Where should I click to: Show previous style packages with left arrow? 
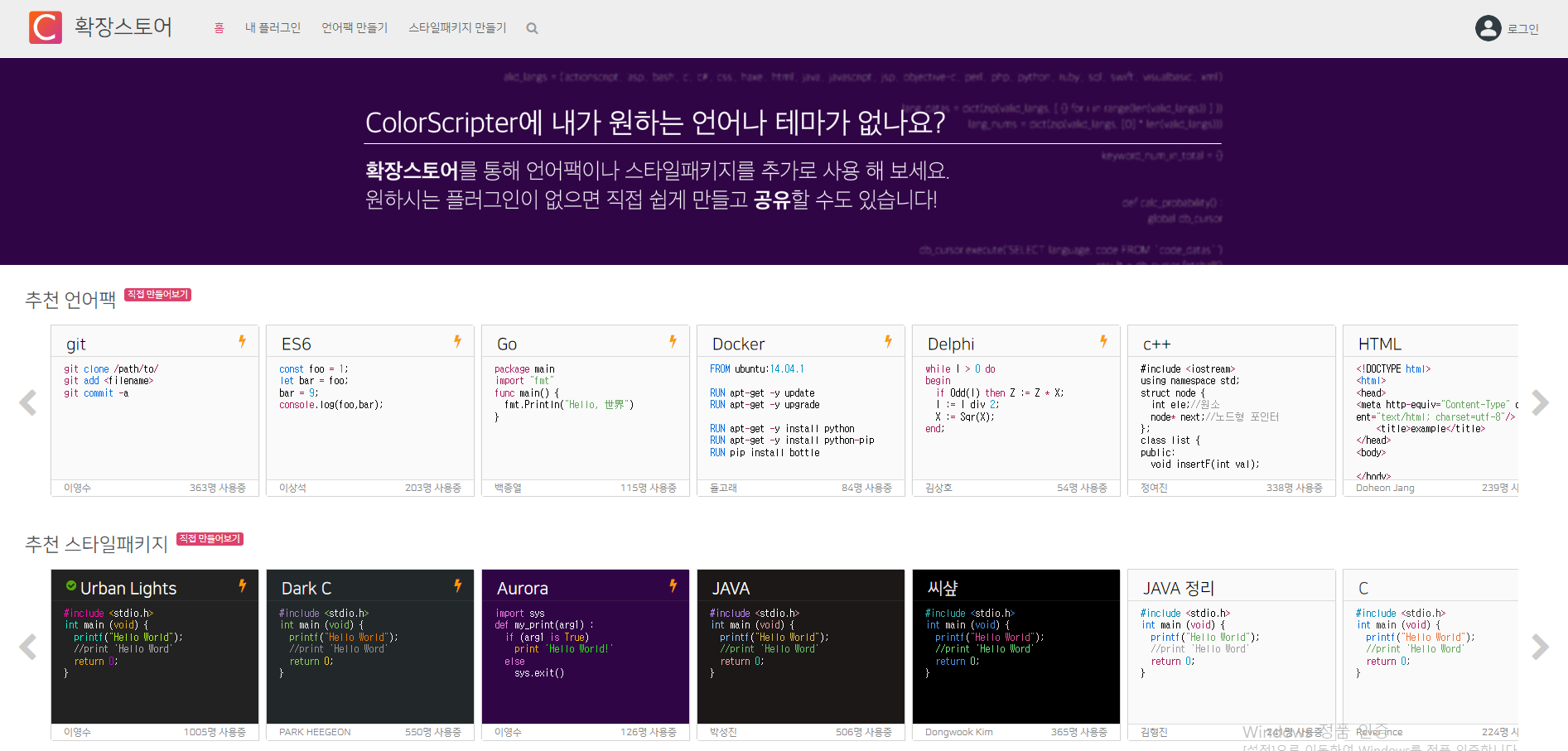click(28, 647)
